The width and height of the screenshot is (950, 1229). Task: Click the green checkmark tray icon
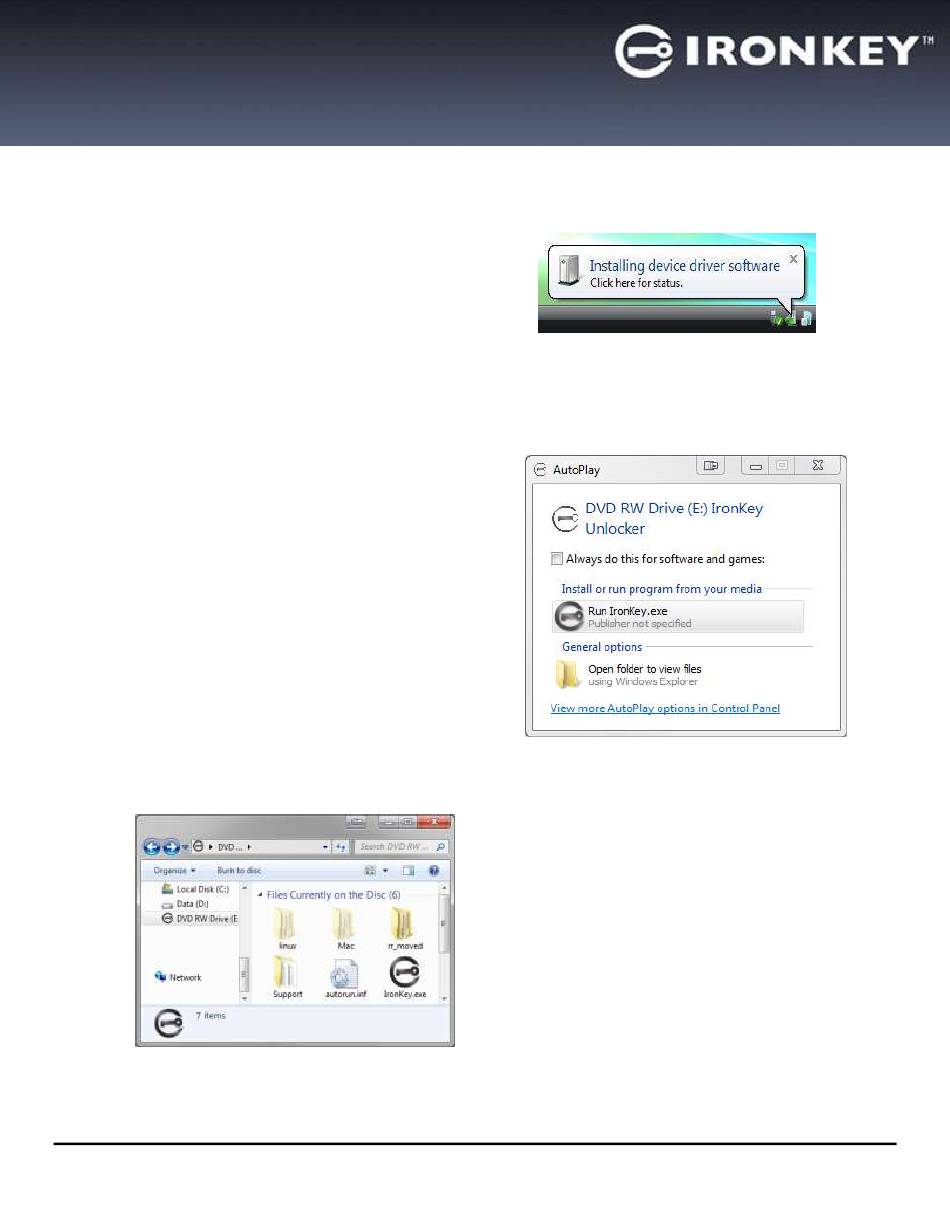[776, 319]
